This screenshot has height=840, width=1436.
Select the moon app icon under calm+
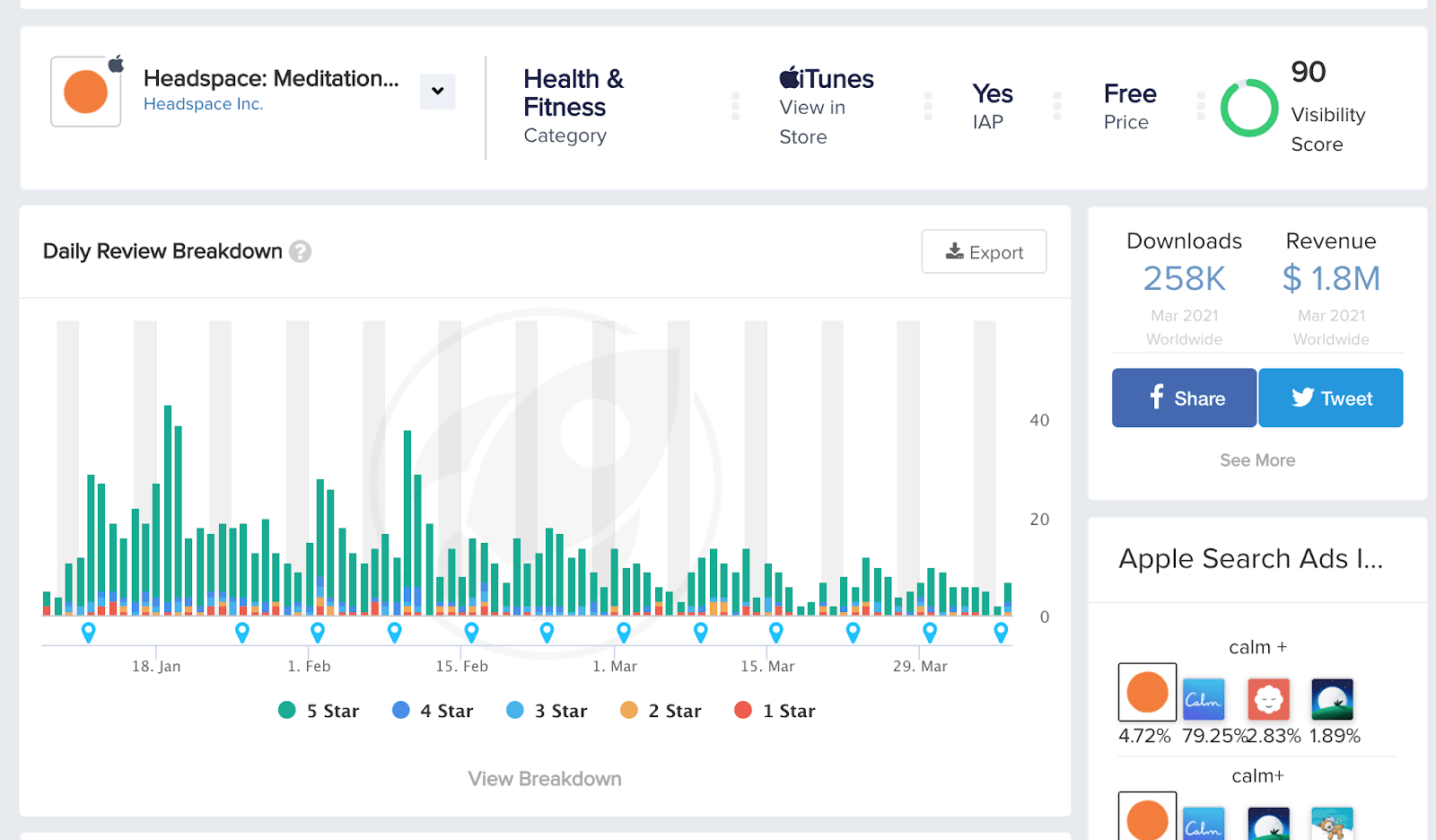click(1268, 824)
